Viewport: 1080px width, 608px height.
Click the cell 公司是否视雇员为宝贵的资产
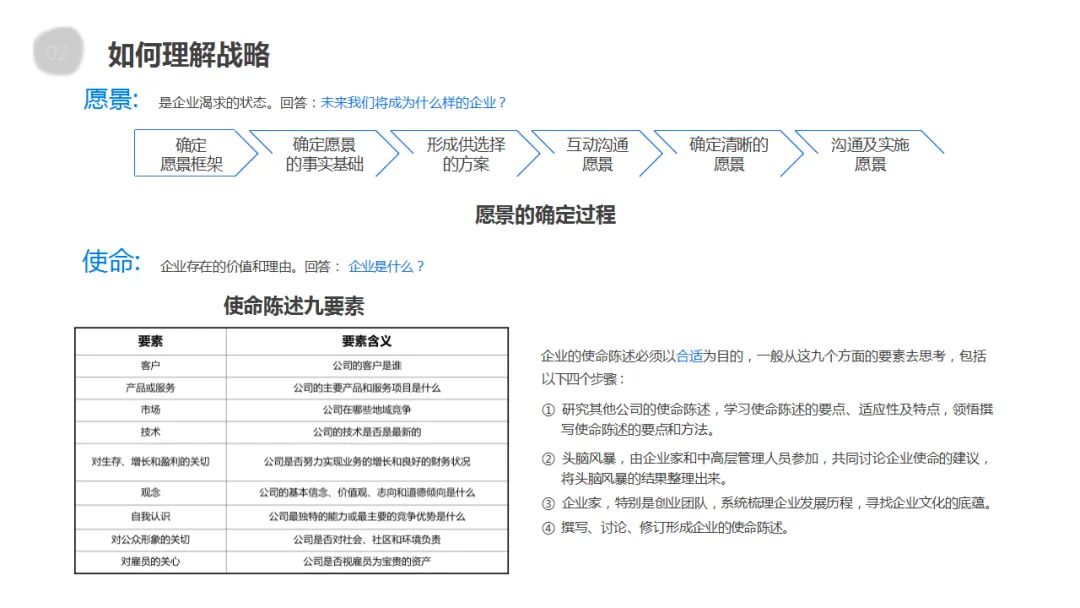[x=367, y=561]
